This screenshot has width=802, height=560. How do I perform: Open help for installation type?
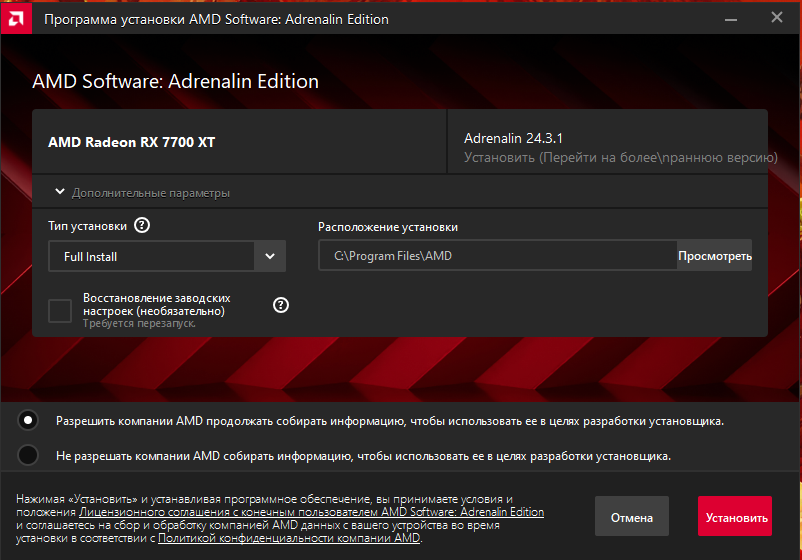pos(142,225)
